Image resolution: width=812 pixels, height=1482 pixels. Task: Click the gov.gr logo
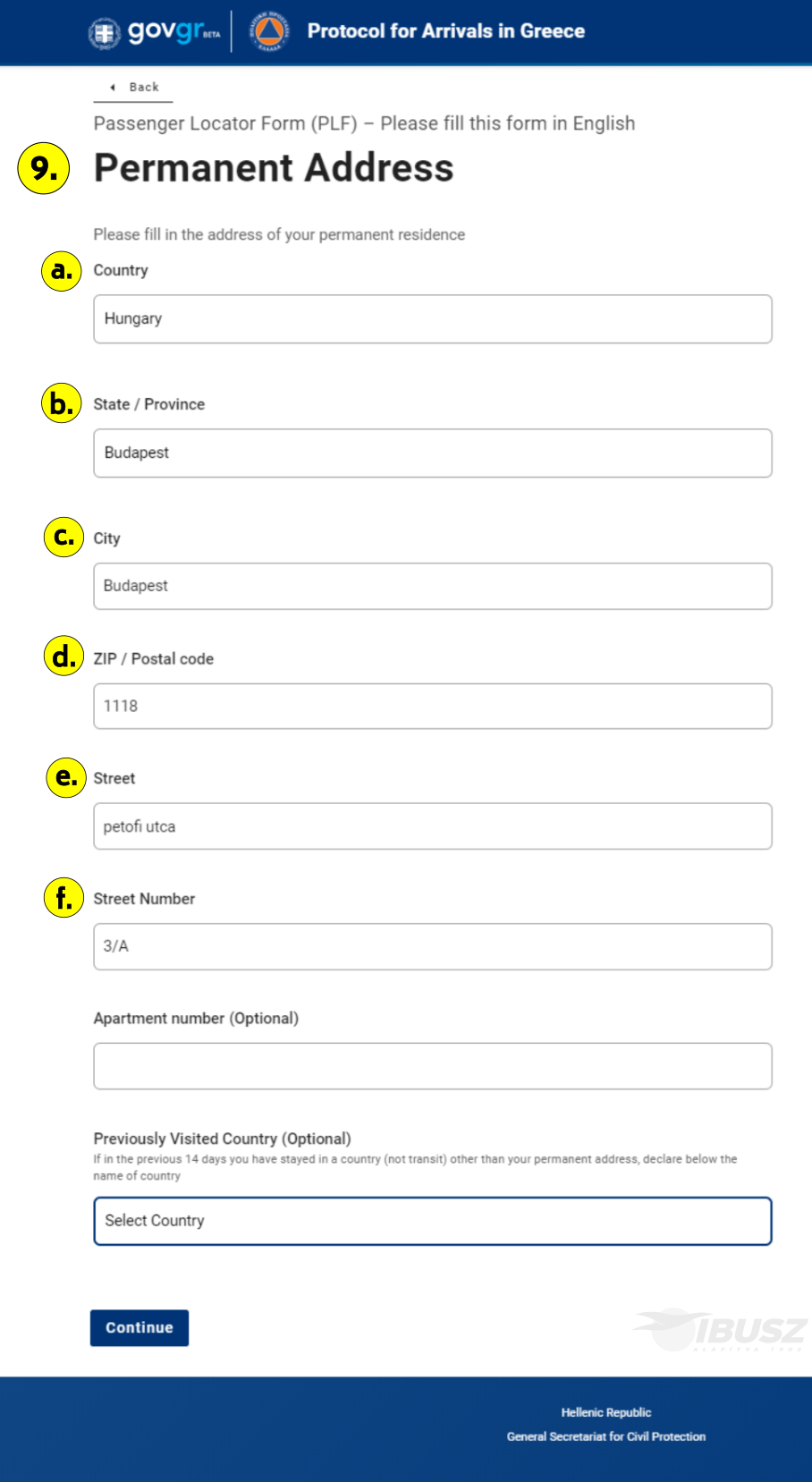[x=154, y=32]
